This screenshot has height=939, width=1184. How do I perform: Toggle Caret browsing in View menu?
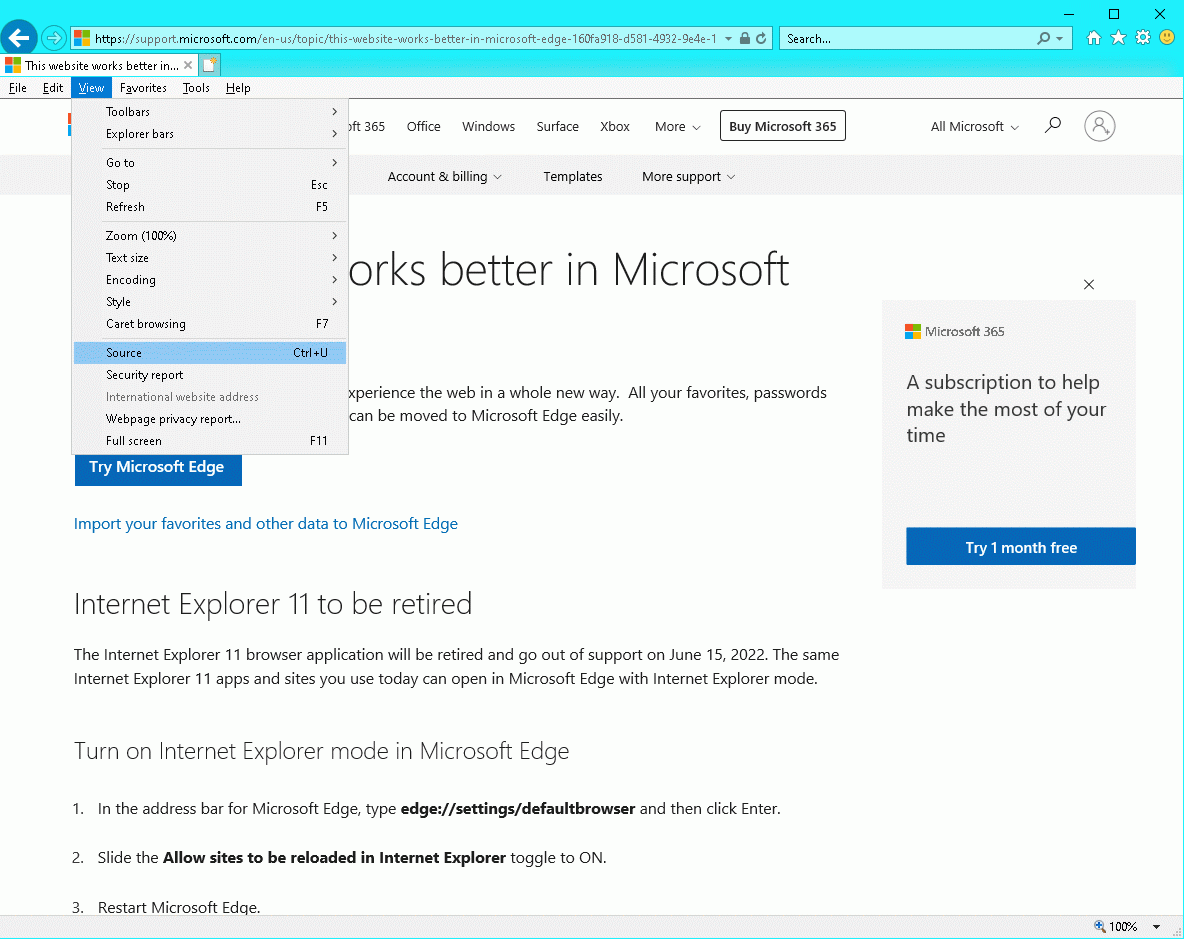pos(210,323)
